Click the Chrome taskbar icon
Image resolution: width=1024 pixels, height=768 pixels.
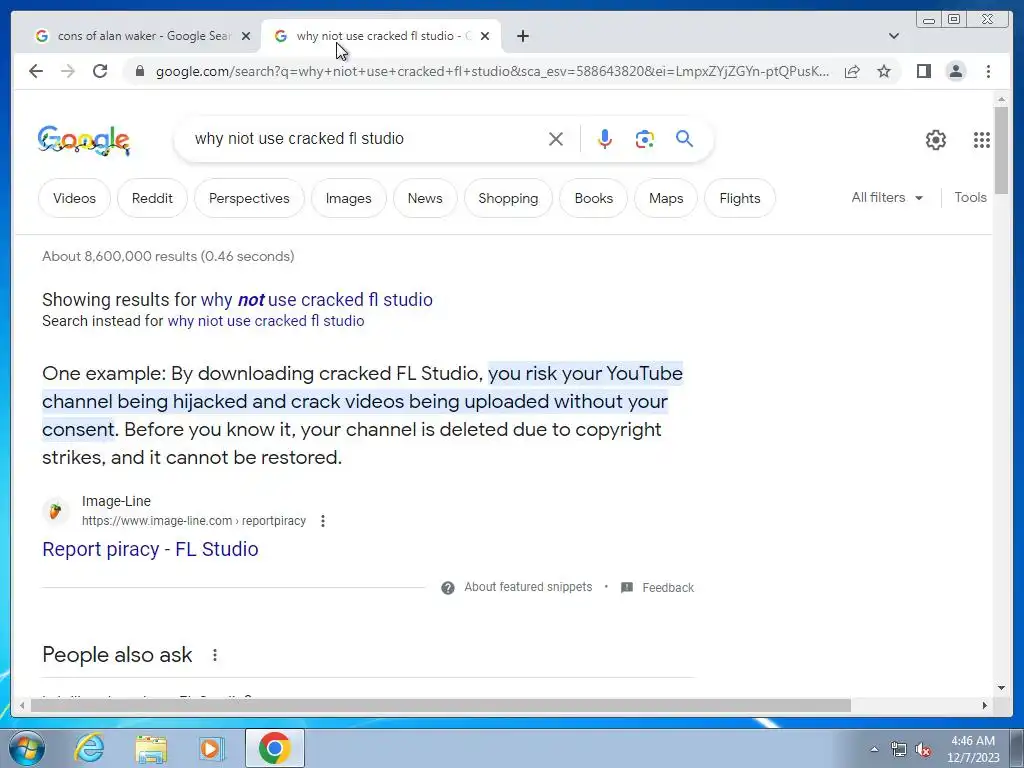click(274, 748)
